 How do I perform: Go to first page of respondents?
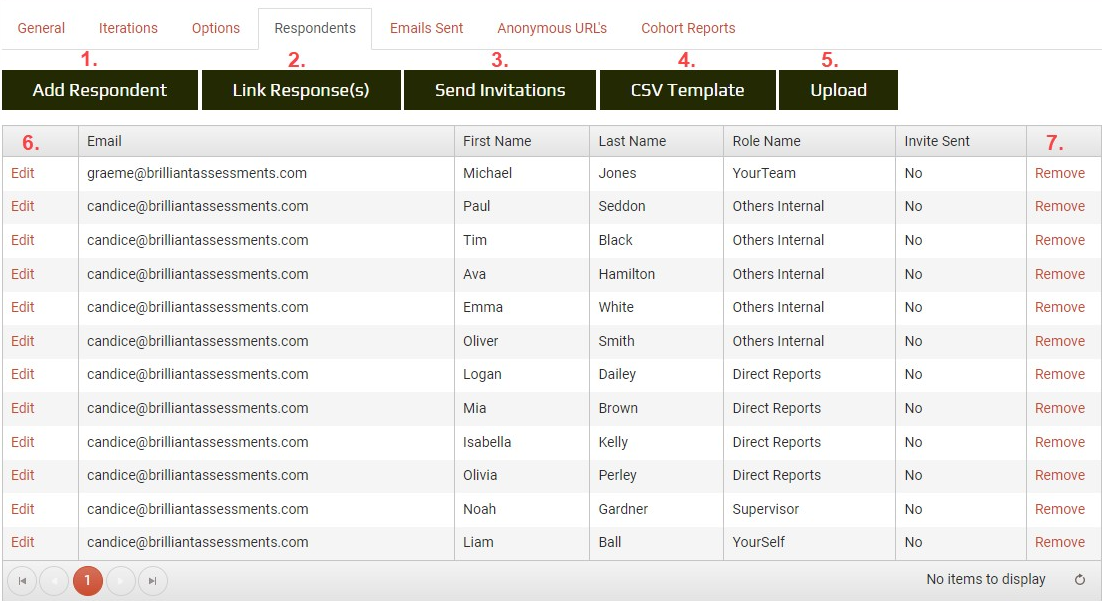pos(22,581)
